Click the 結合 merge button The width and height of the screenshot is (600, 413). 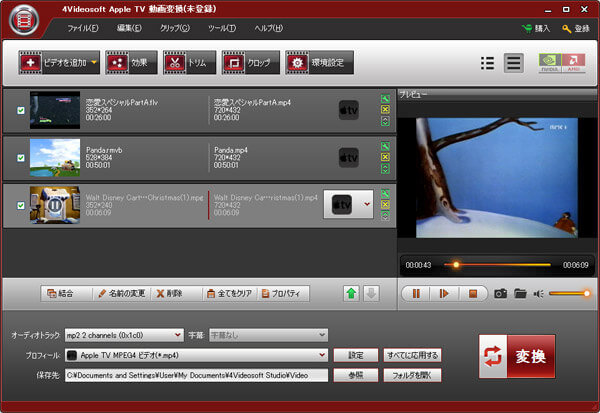pos(65,294)
